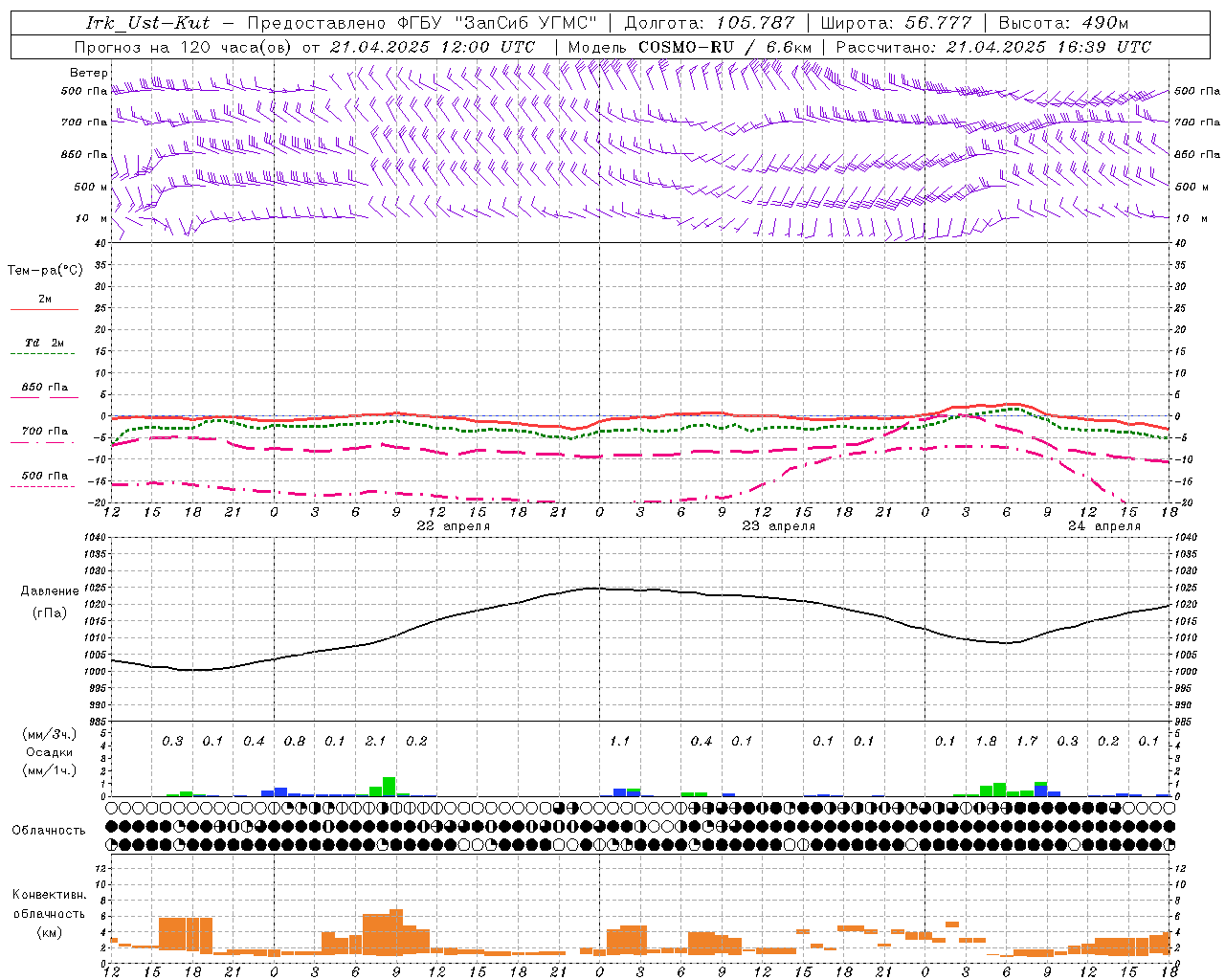
Task: Click the 0.8 precipitation total value
Action: [295, 742]
